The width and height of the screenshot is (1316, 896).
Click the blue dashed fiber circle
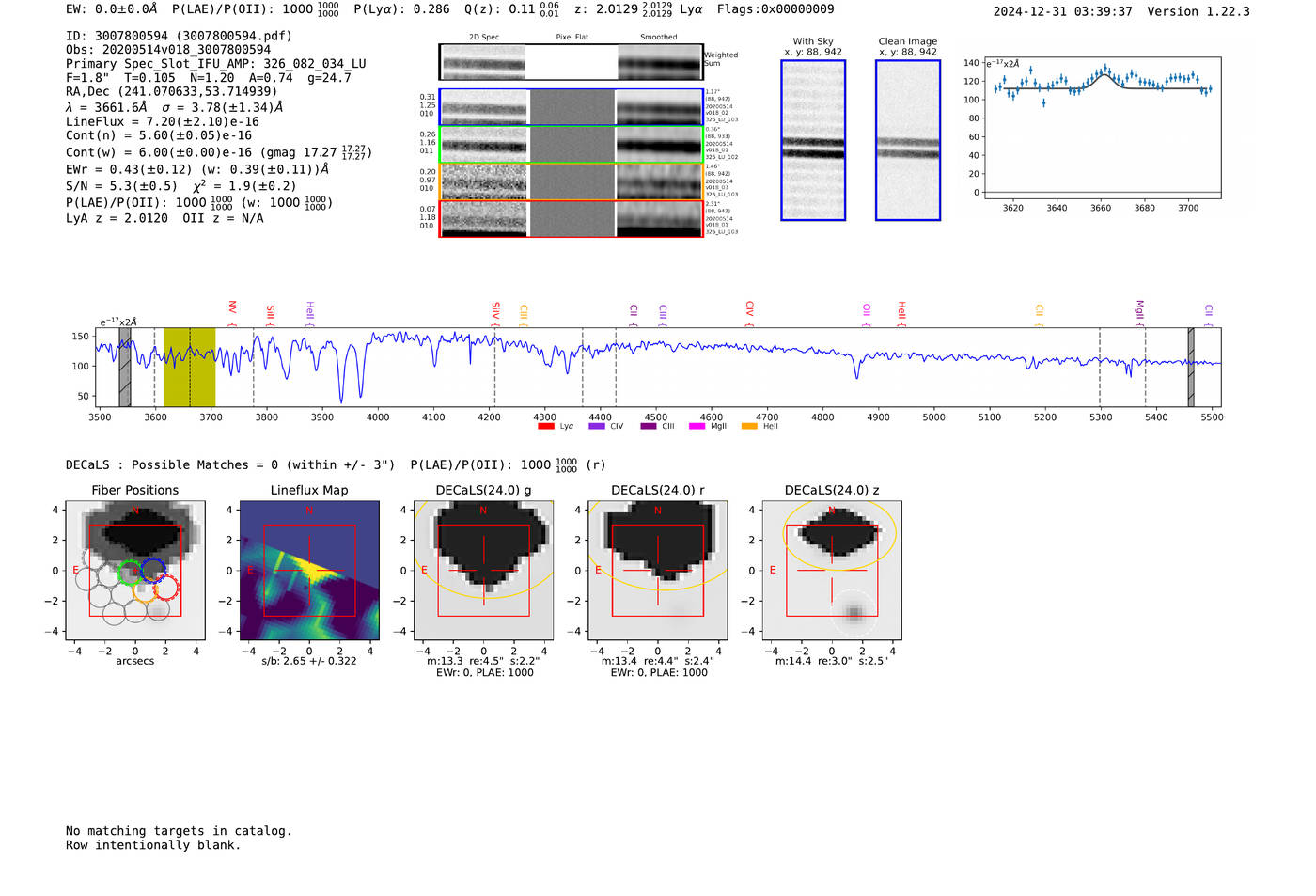pos(153,570)
